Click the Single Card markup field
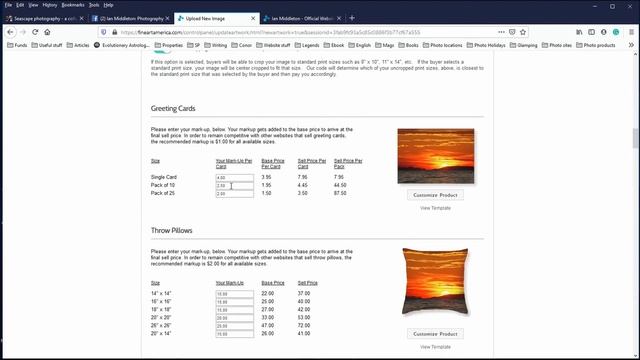The width and height of the screenshot is (640, 360). pos(235,178)
